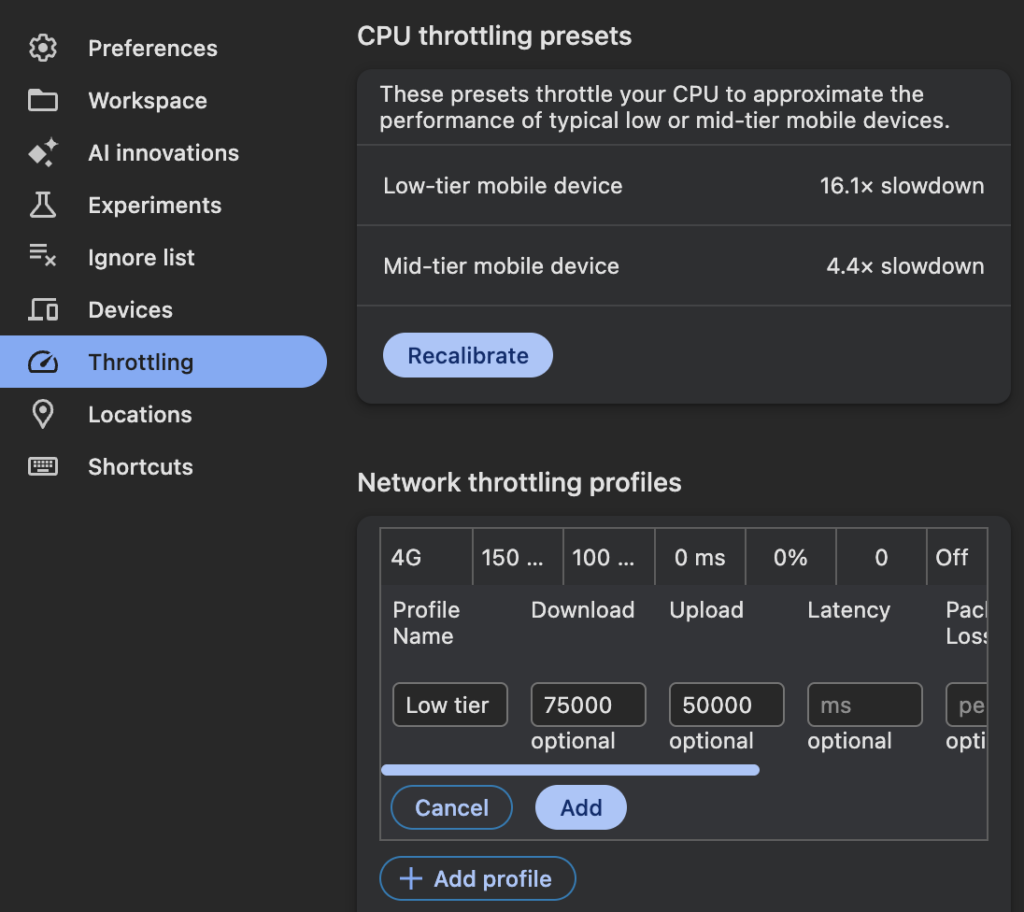This screenshot has height=912, width=1024.
Task: Select the Low-tier mobile device preset row
Action: tap(683, 186)
